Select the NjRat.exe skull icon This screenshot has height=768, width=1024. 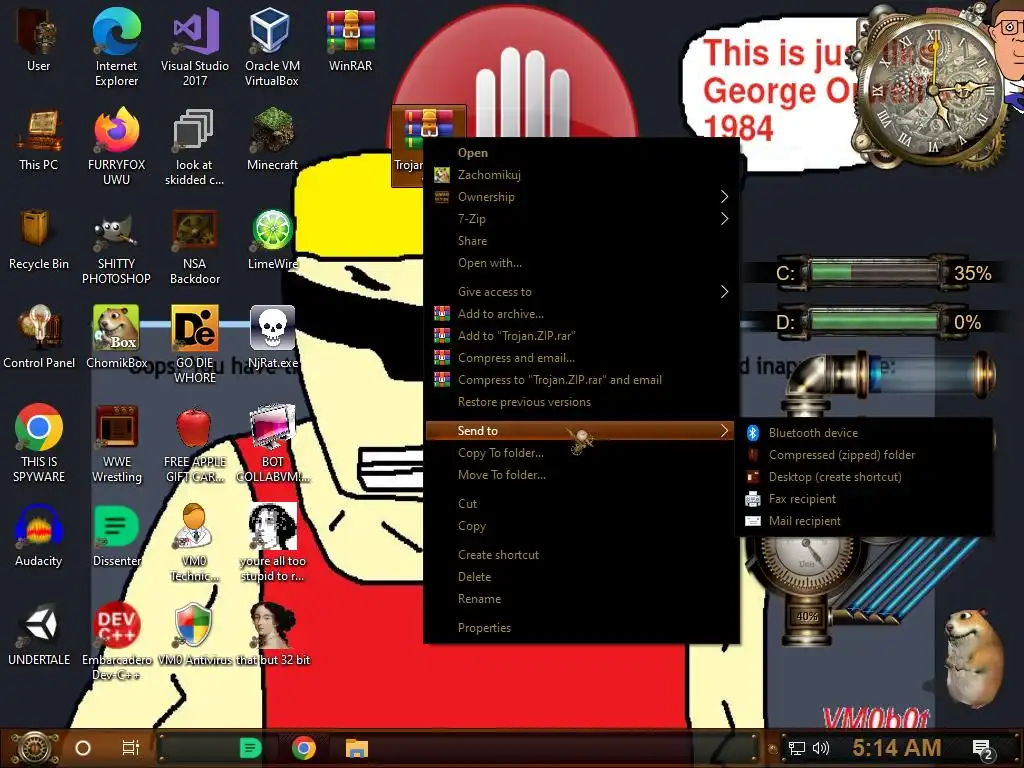[x=272, y=338]
